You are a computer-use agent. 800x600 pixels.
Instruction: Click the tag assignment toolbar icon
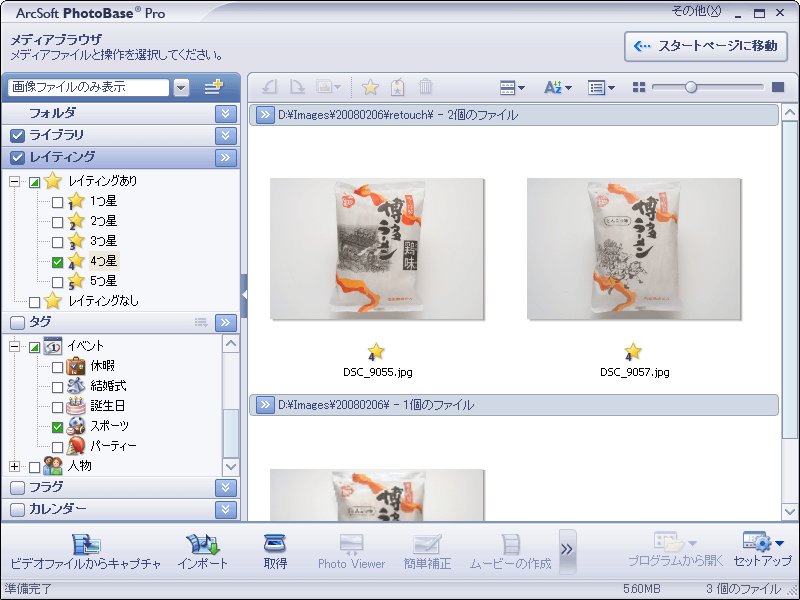[x=397, y=87]
